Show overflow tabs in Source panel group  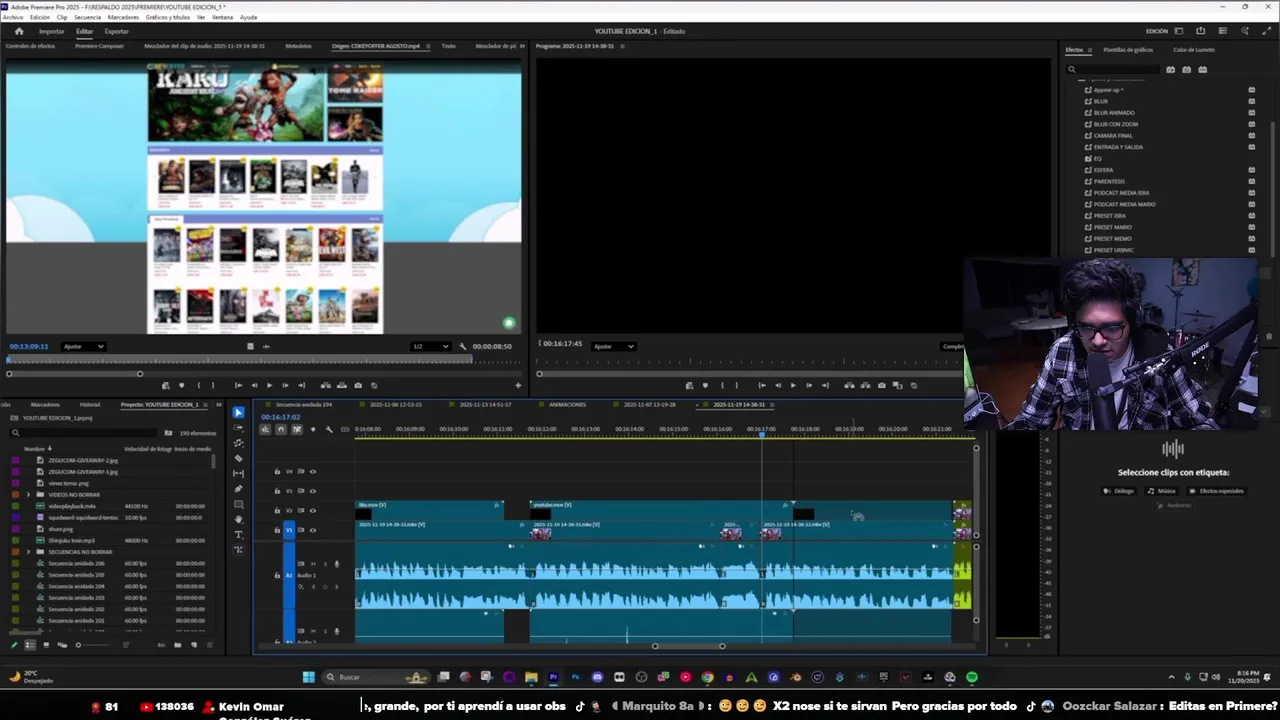[522, 46]
